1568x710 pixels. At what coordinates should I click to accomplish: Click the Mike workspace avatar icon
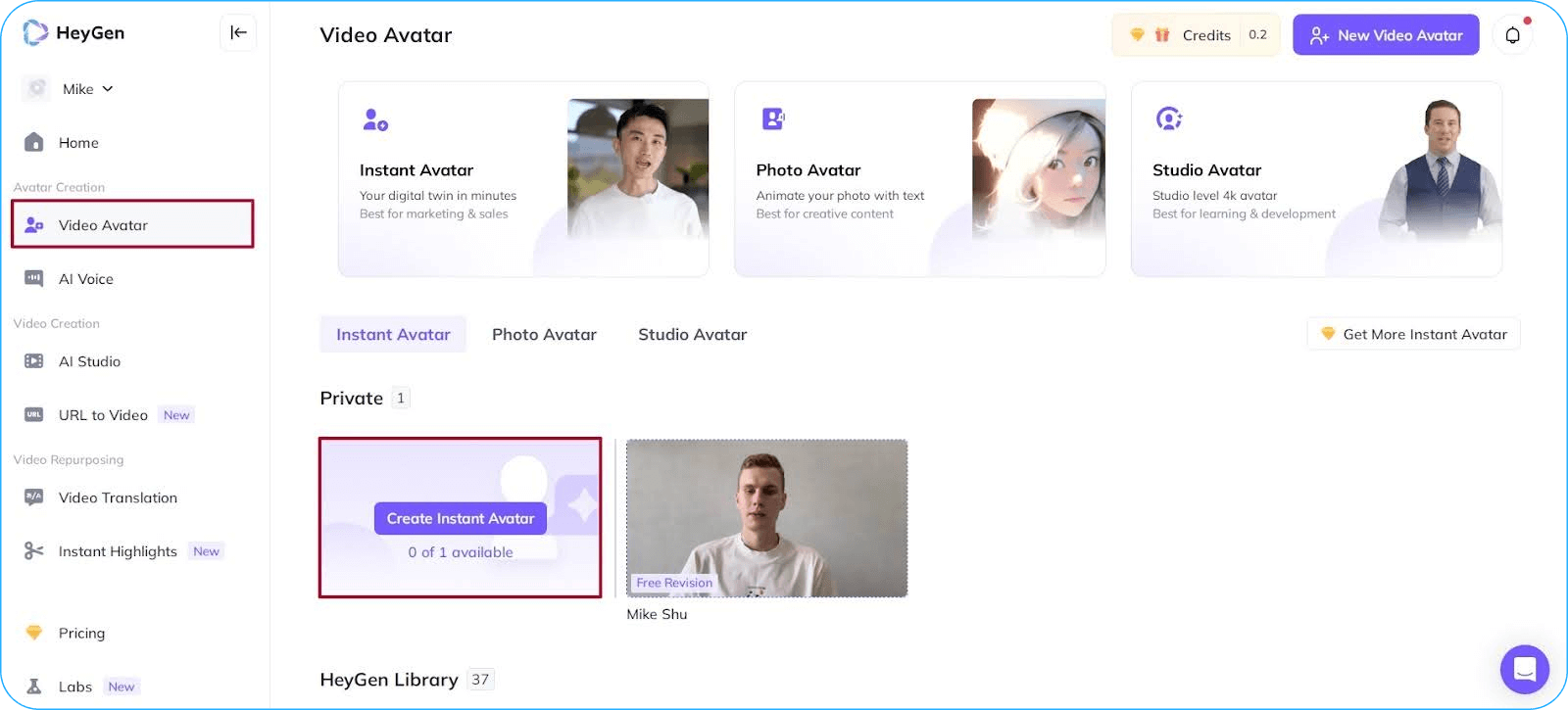36,88
